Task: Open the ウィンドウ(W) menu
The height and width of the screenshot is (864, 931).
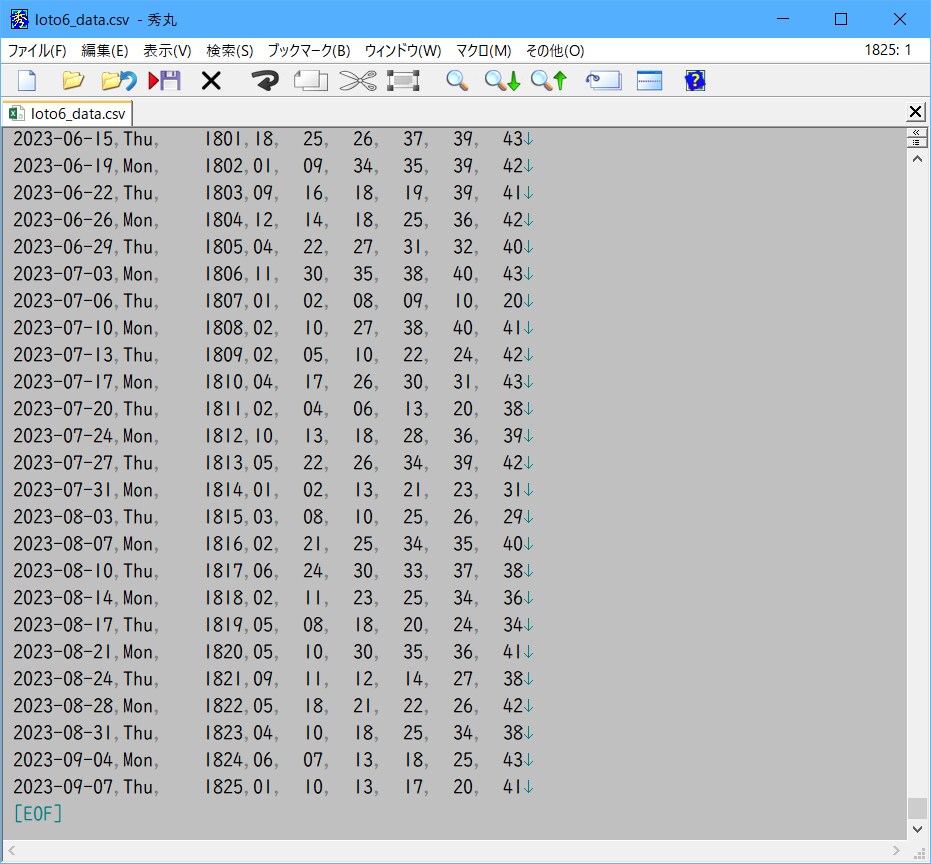Action: click(403, 51)
